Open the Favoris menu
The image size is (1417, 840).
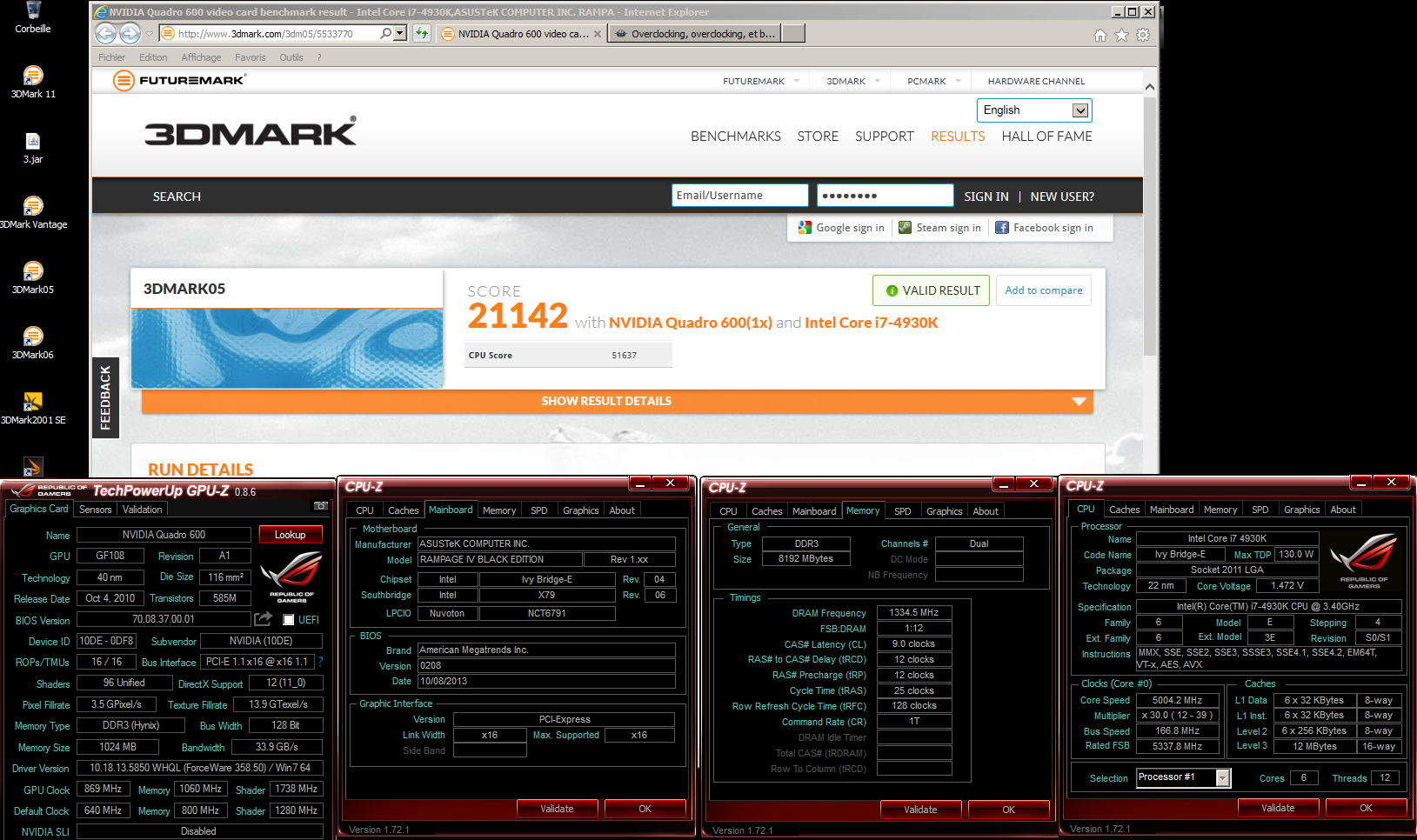[250, 57]
